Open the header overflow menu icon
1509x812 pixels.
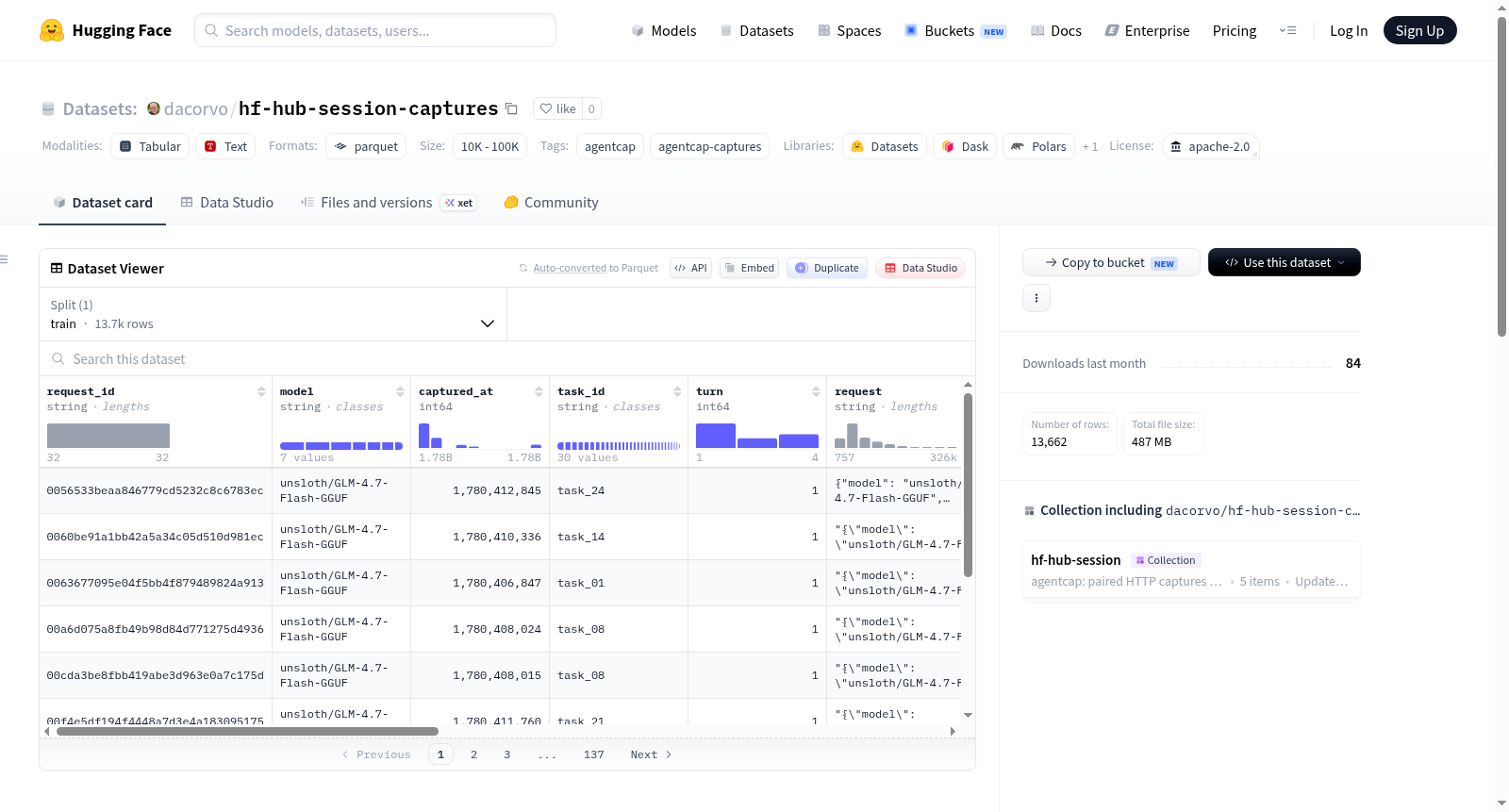click(1287, 30)
